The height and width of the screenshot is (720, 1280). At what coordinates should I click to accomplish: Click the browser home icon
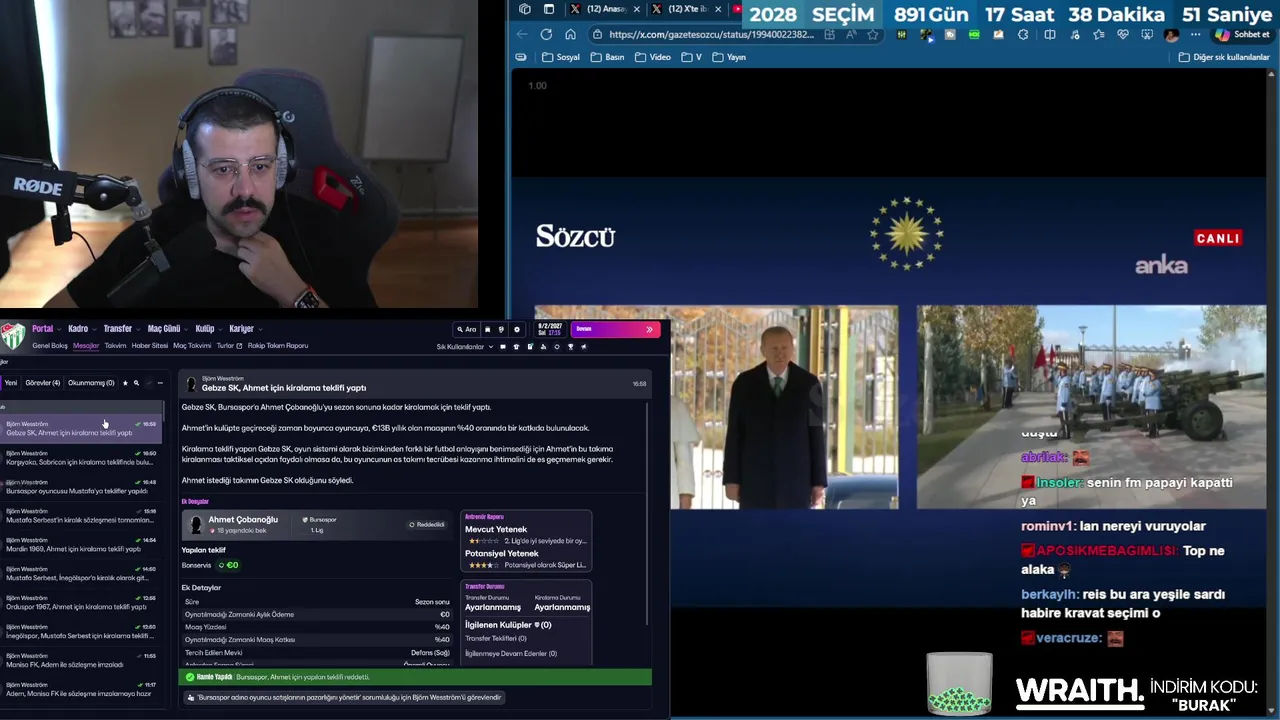(x=570, y=34)
